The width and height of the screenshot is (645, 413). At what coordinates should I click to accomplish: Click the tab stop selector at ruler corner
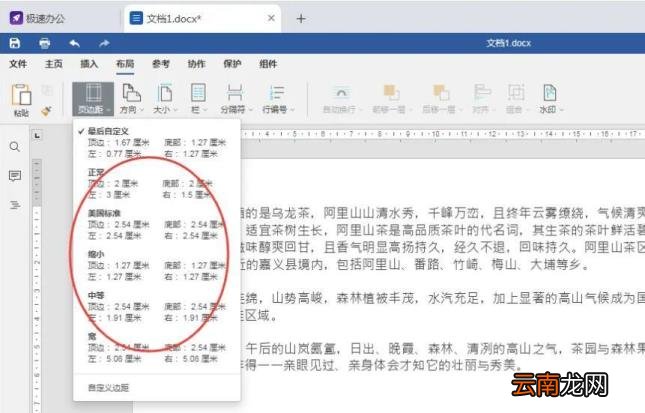(x=37, y=135)
